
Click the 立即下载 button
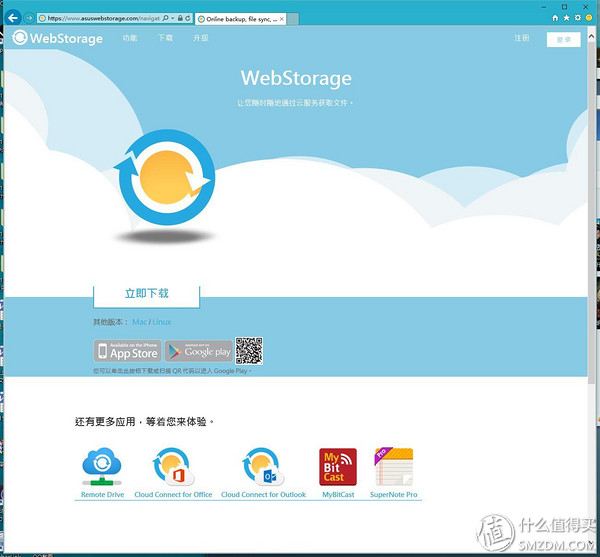[147, 295]
